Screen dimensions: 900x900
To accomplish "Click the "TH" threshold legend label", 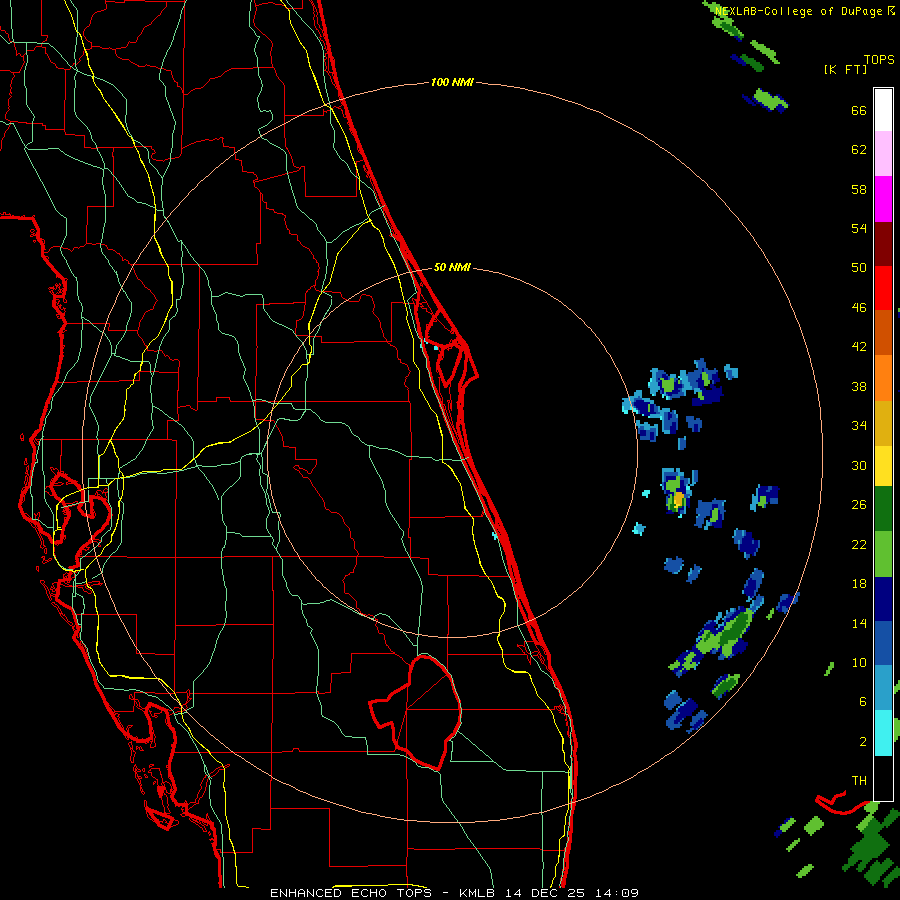I will click(x=859, y=781).
